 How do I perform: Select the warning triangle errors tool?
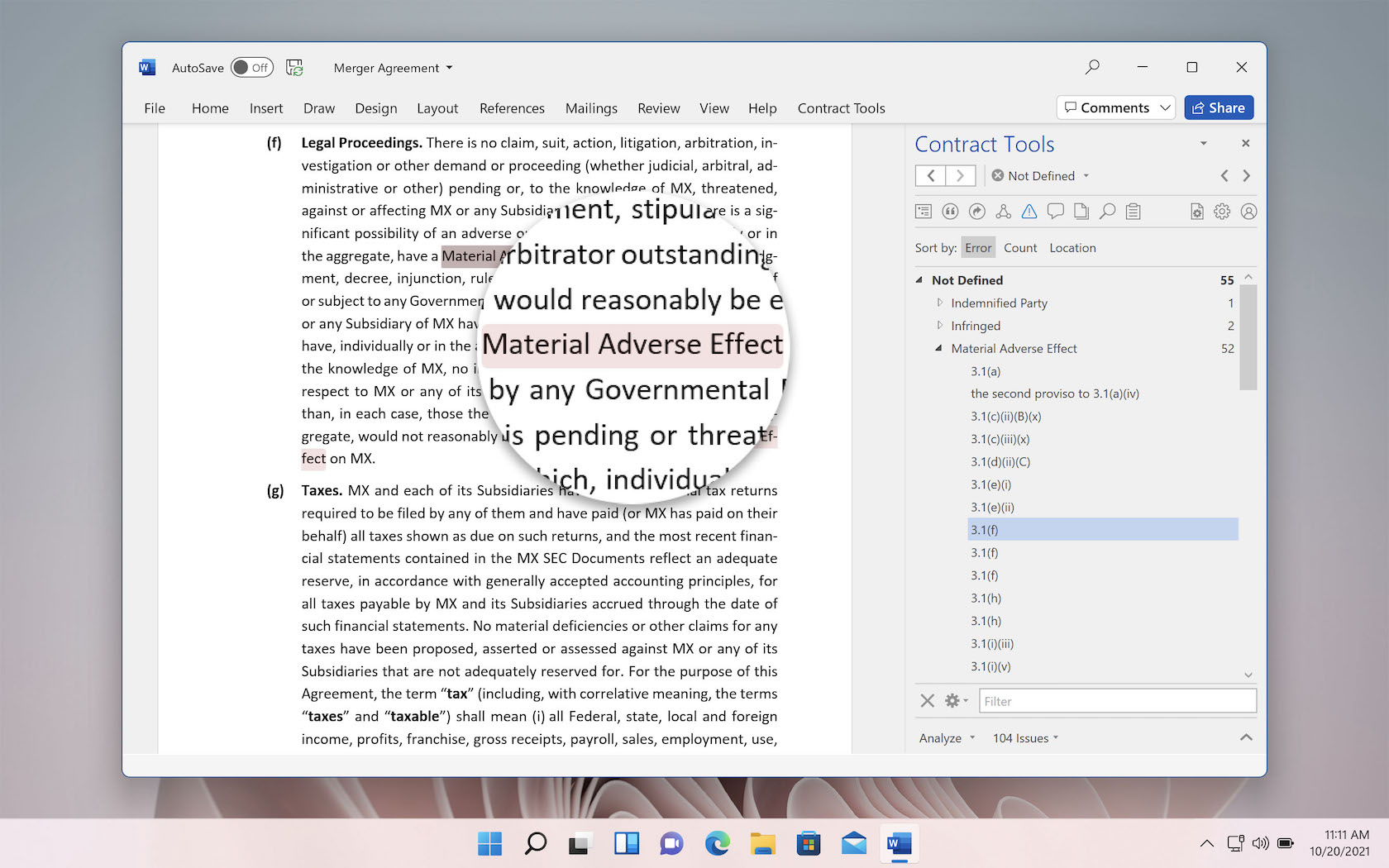click(x=1029, y=212)
